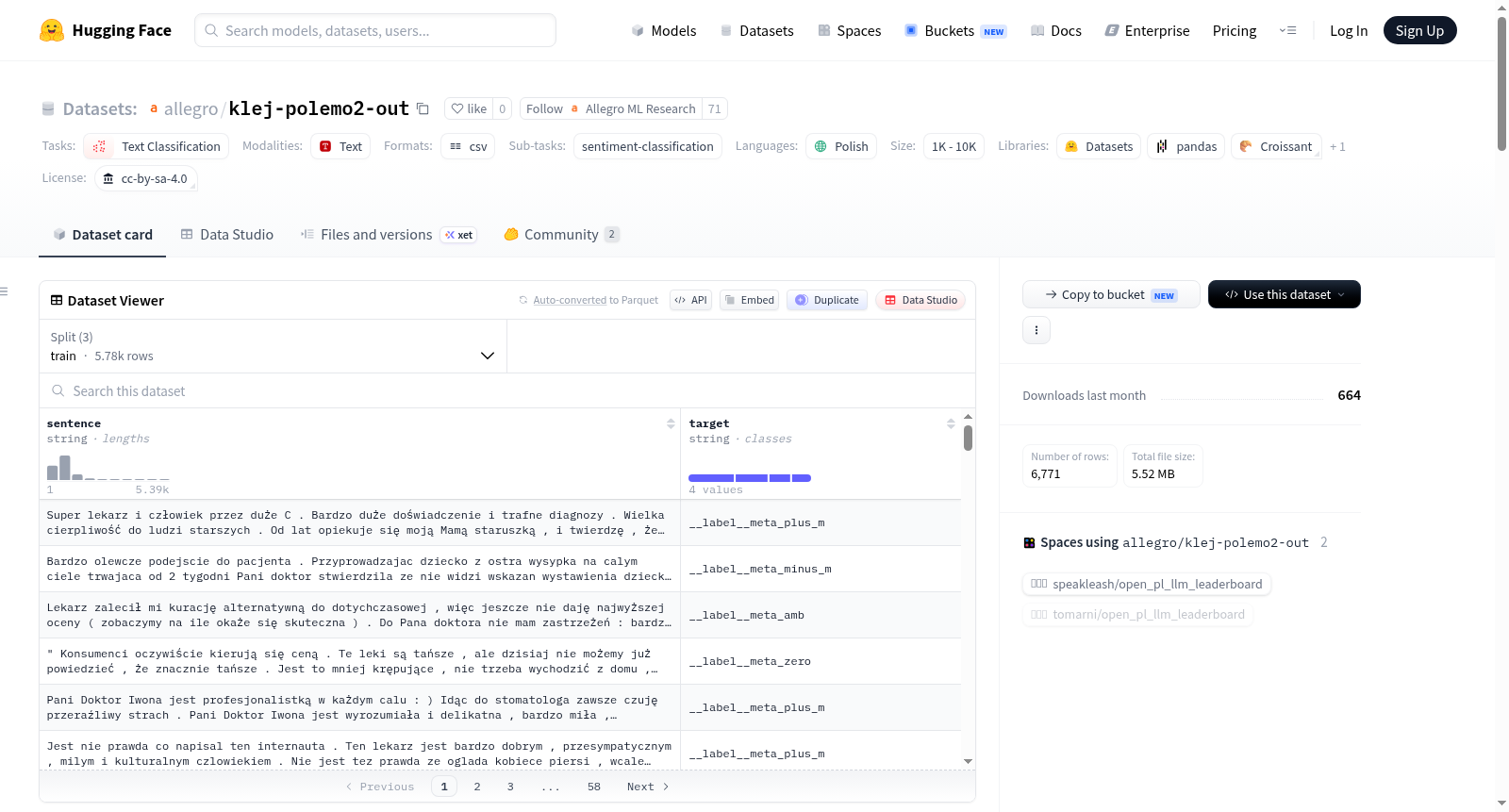Screen dimensions: 1509x812
Task: Click the magnifier icon in dataset search
Action: (x=58, y=390)
